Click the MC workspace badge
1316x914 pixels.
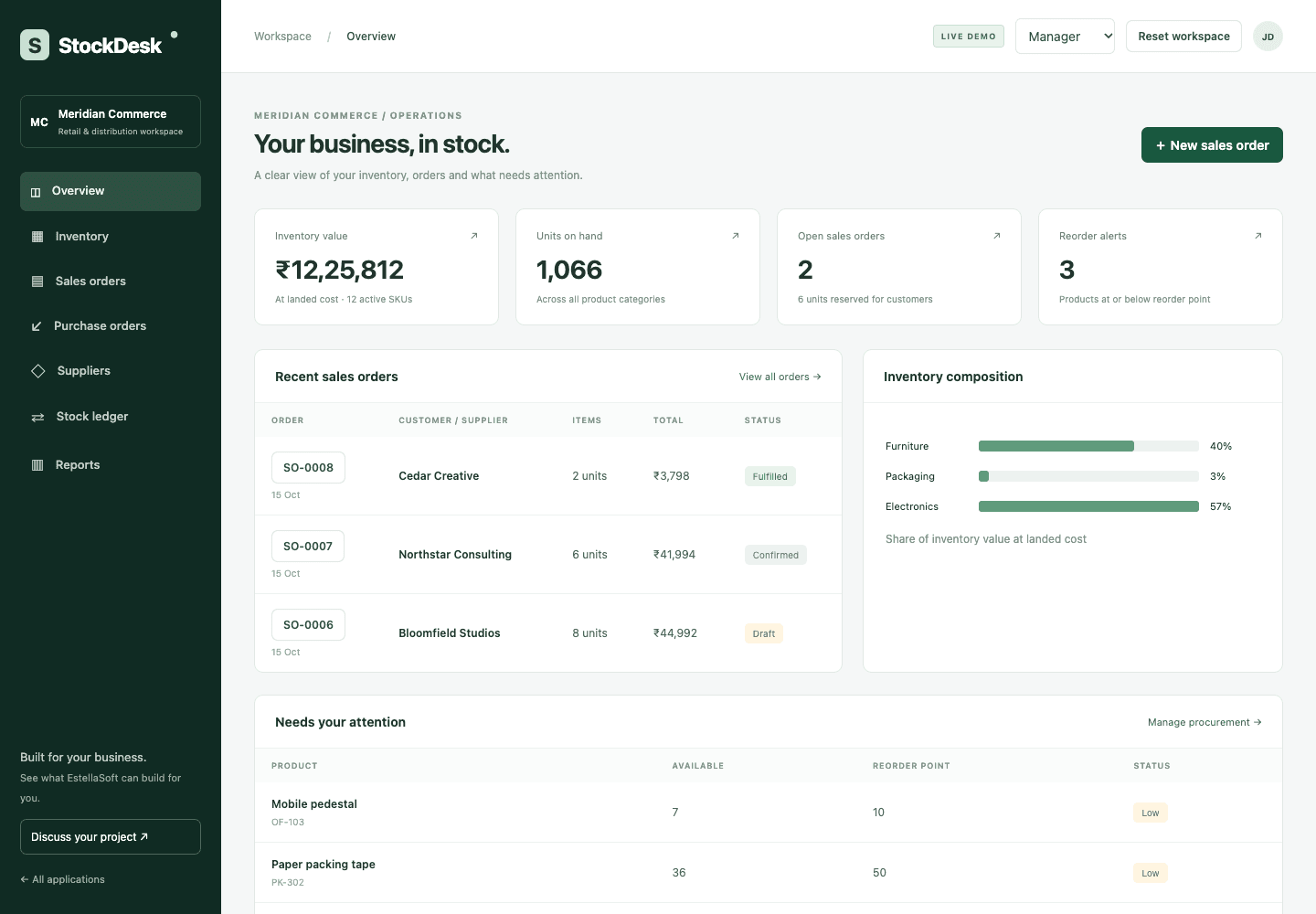tap(39, 122)
